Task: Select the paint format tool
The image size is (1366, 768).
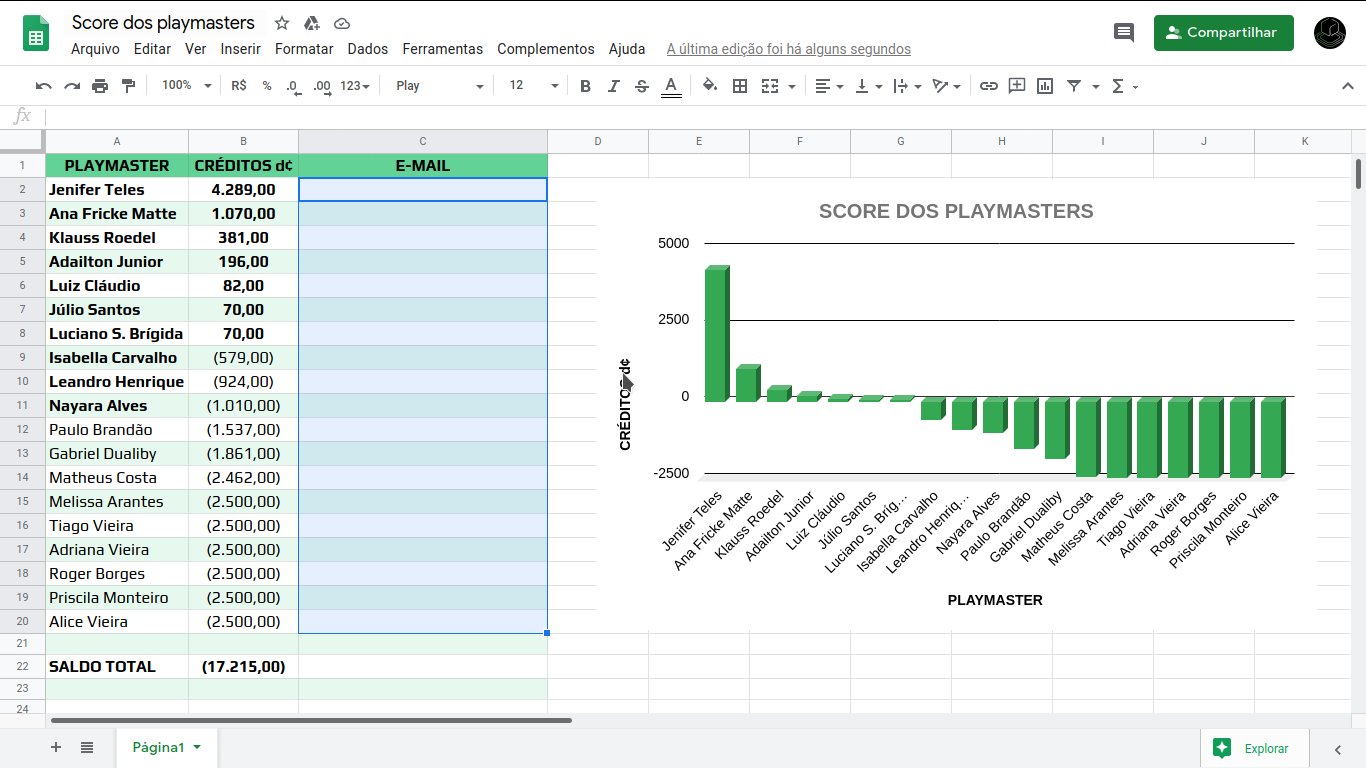Action: coord(128,86)
